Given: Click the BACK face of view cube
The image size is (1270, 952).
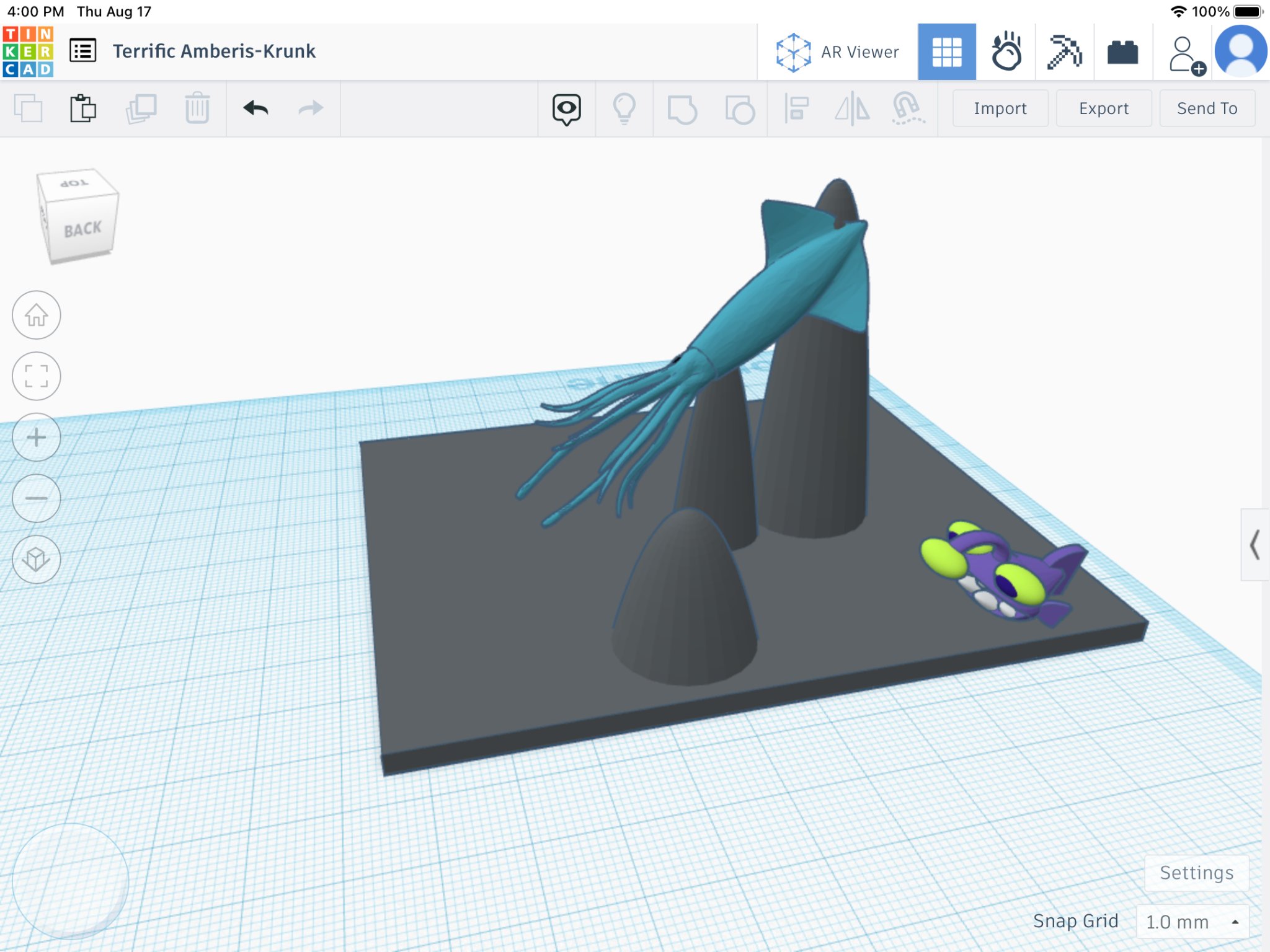Looking at the screenshot, I should 82,230.
